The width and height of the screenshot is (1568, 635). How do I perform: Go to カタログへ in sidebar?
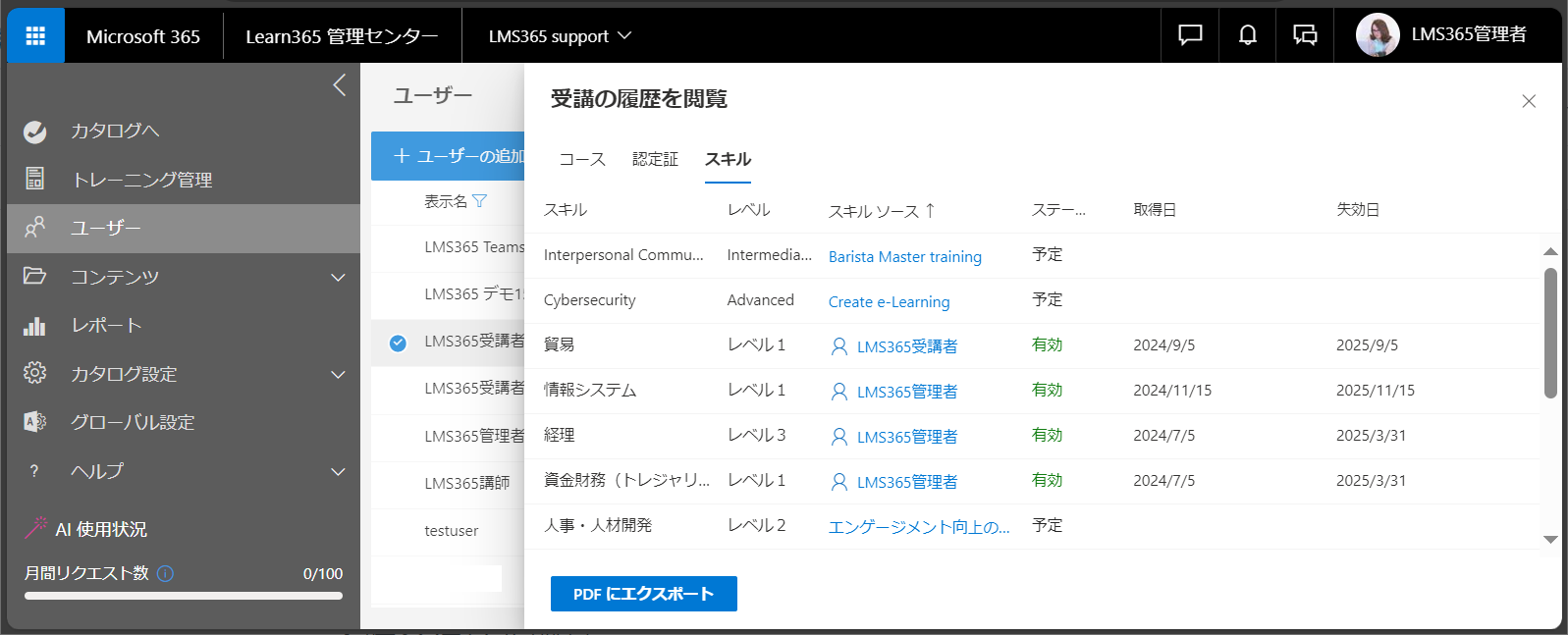115,131
